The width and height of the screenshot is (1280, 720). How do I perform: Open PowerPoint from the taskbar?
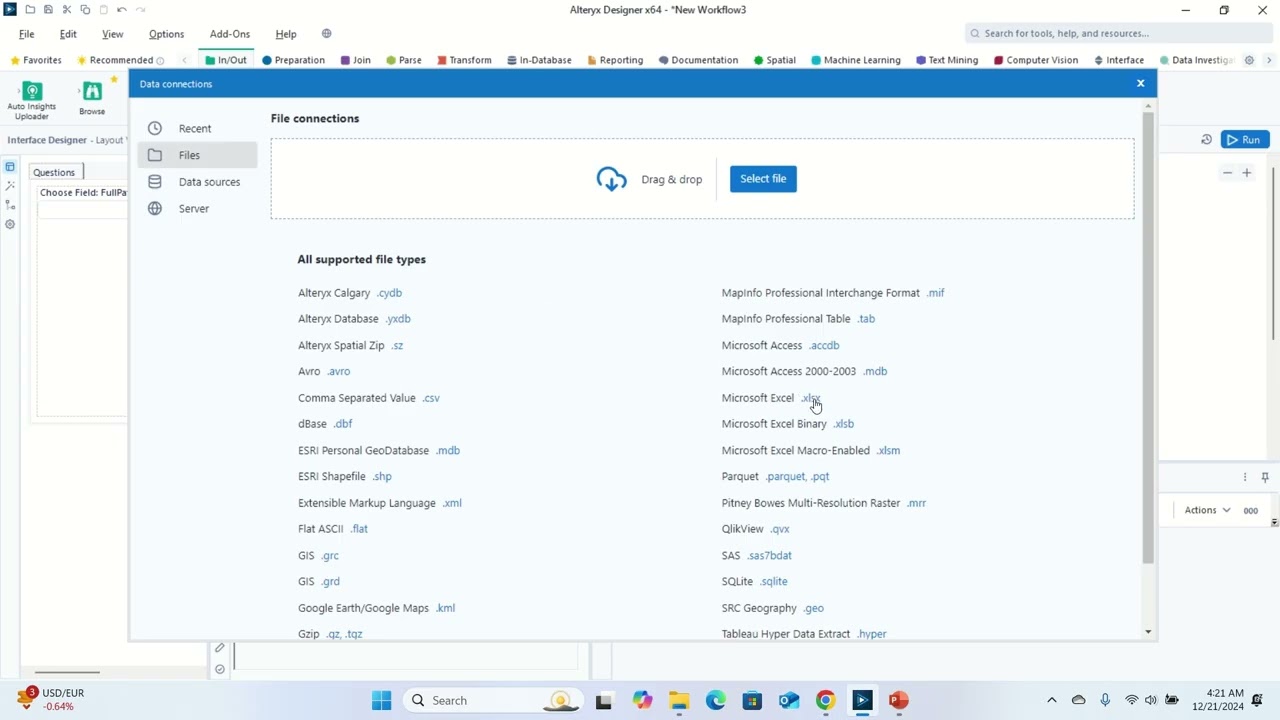point(899,701)
